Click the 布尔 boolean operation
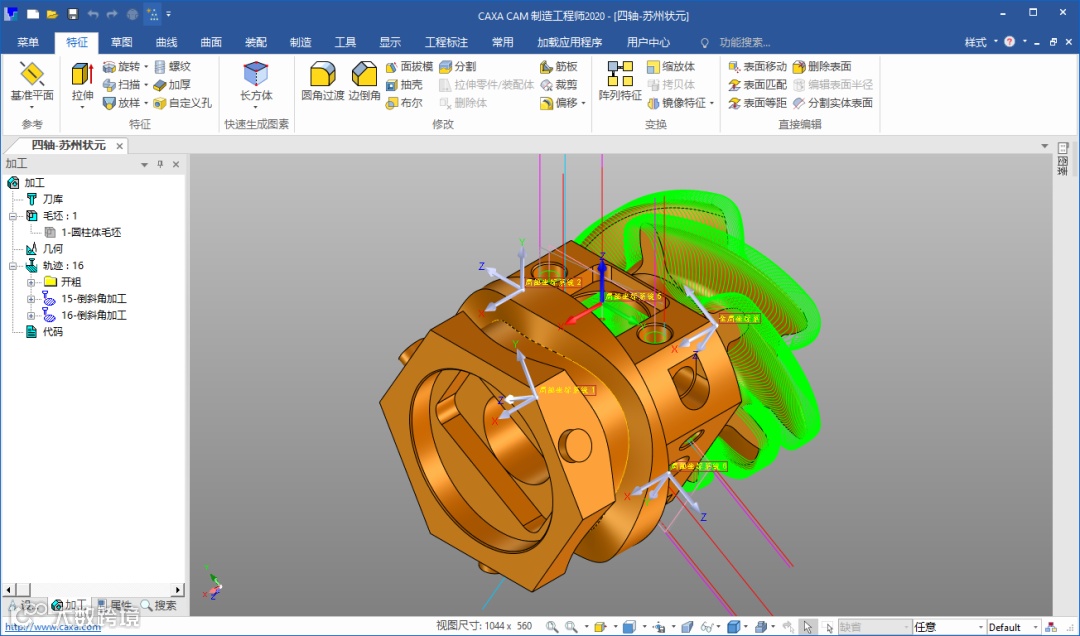This screenshot has height=636, width=1080. pyautogui.click(x=404, y=103)
